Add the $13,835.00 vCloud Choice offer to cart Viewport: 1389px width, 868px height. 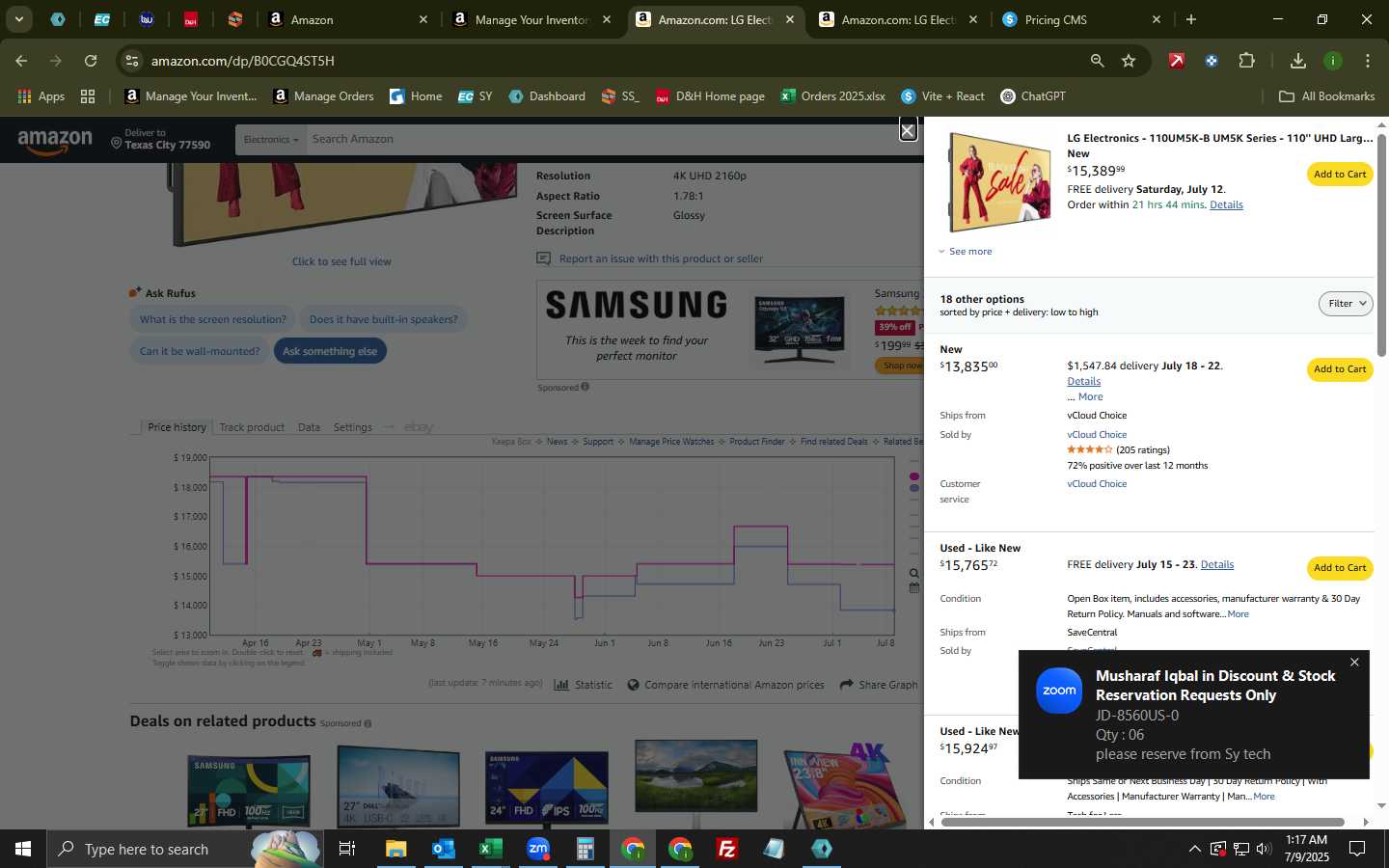1340,369
